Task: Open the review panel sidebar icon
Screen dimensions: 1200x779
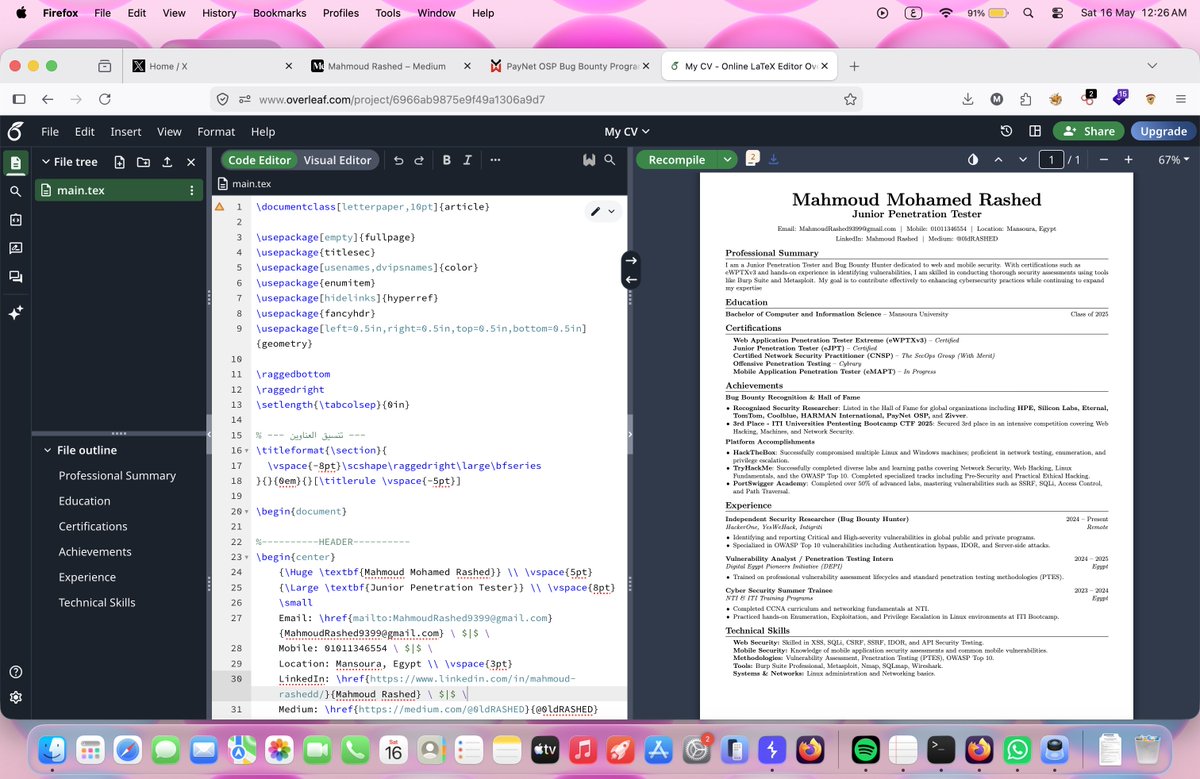Action: pos(15,248)
